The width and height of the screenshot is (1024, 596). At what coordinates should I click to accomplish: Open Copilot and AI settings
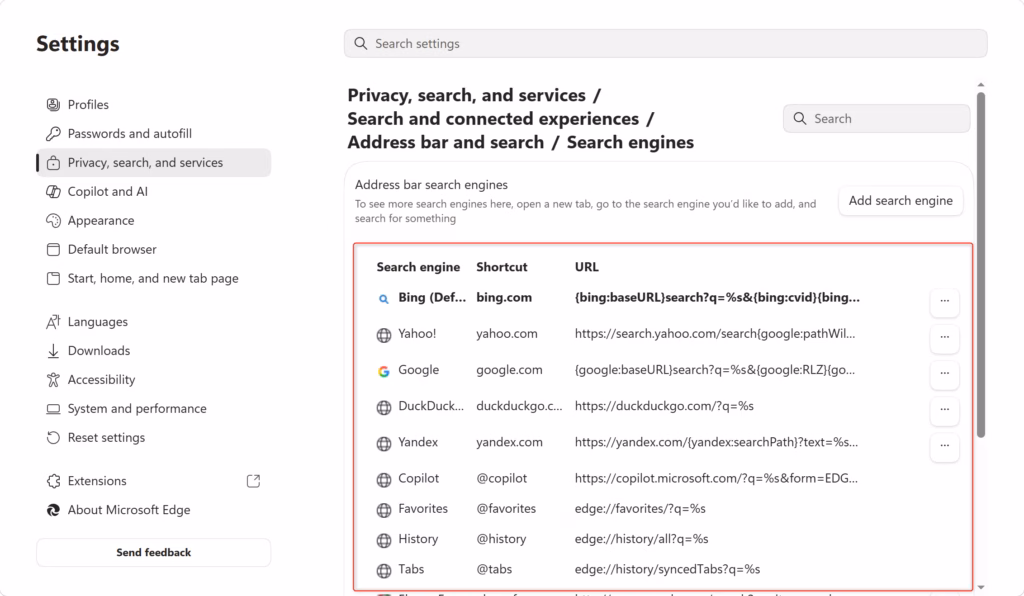tap(153, 191)
